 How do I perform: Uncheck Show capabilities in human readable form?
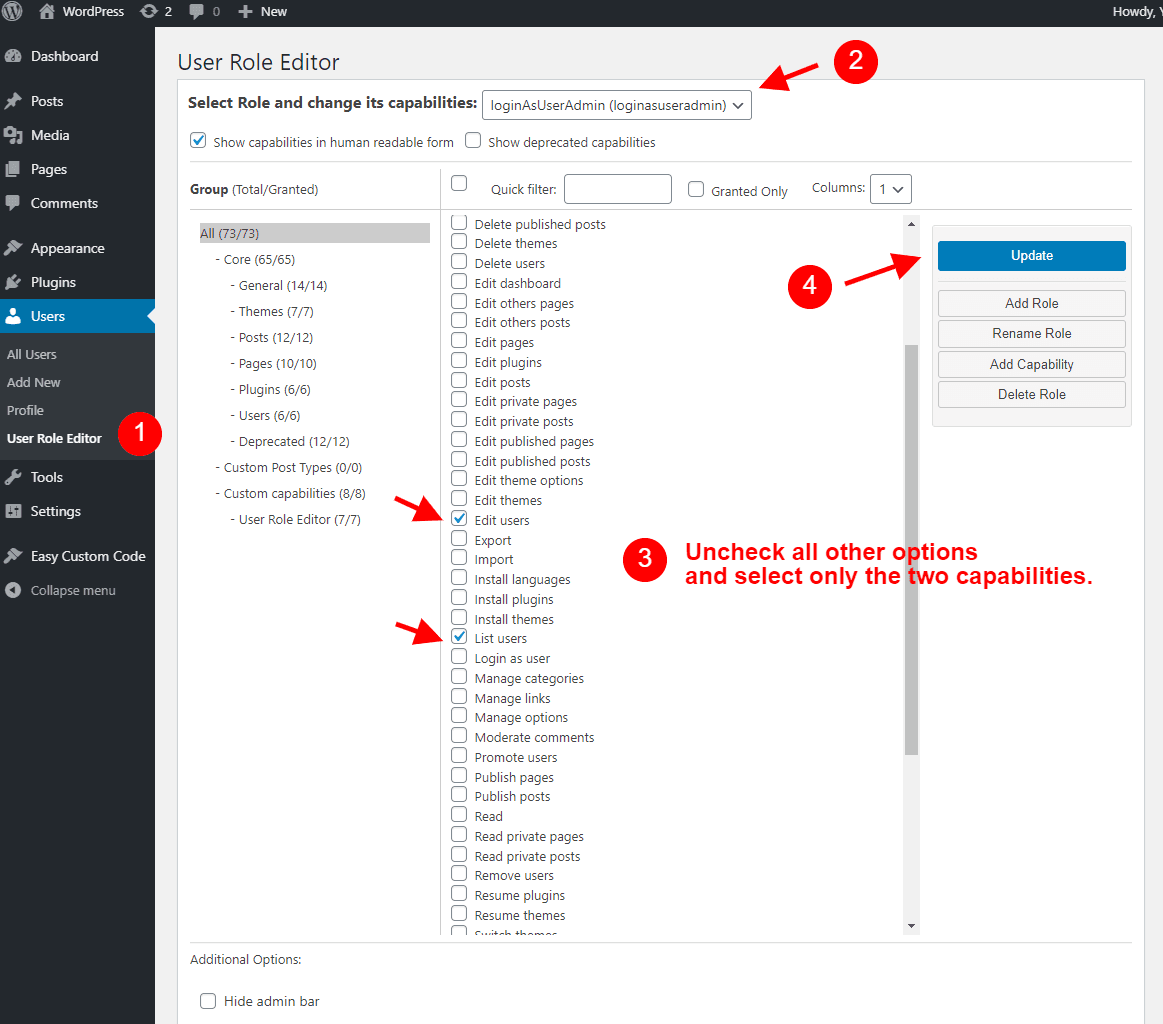(198, 140)
